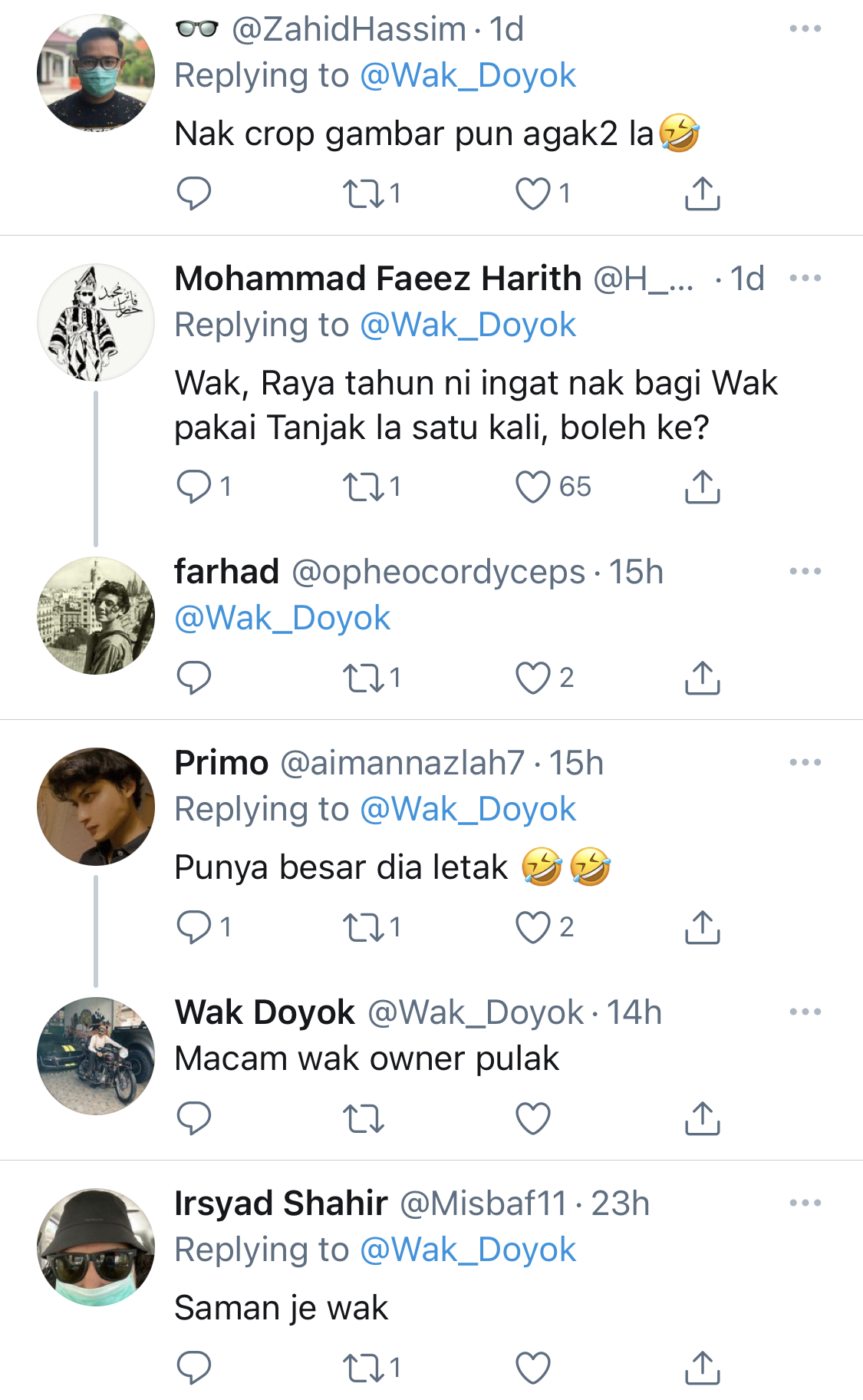Like farhad's tweet
Image resolution: width=863 pixels, height=1400 pixels.
click(x=532, y=678)
